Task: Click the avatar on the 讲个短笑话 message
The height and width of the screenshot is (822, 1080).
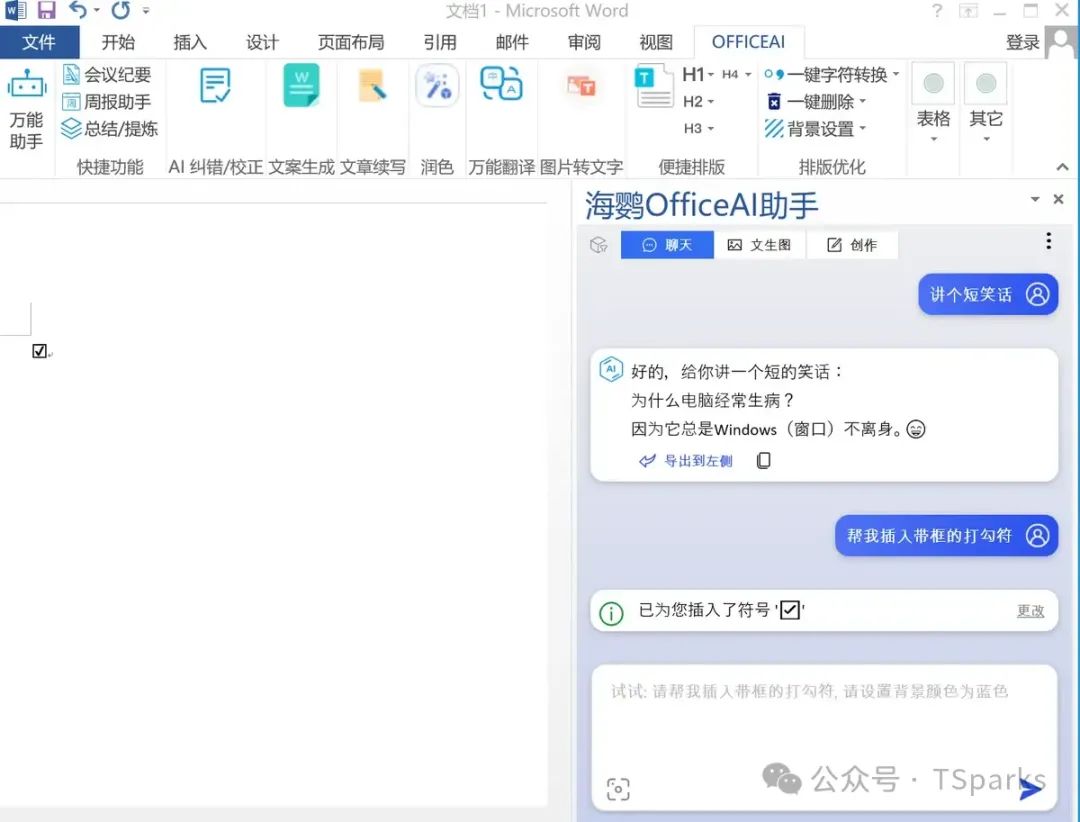Action: 1037,294
